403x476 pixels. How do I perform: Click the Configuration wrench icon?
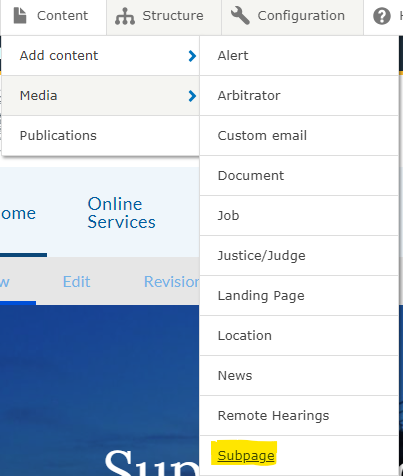[x=240, y=16]
